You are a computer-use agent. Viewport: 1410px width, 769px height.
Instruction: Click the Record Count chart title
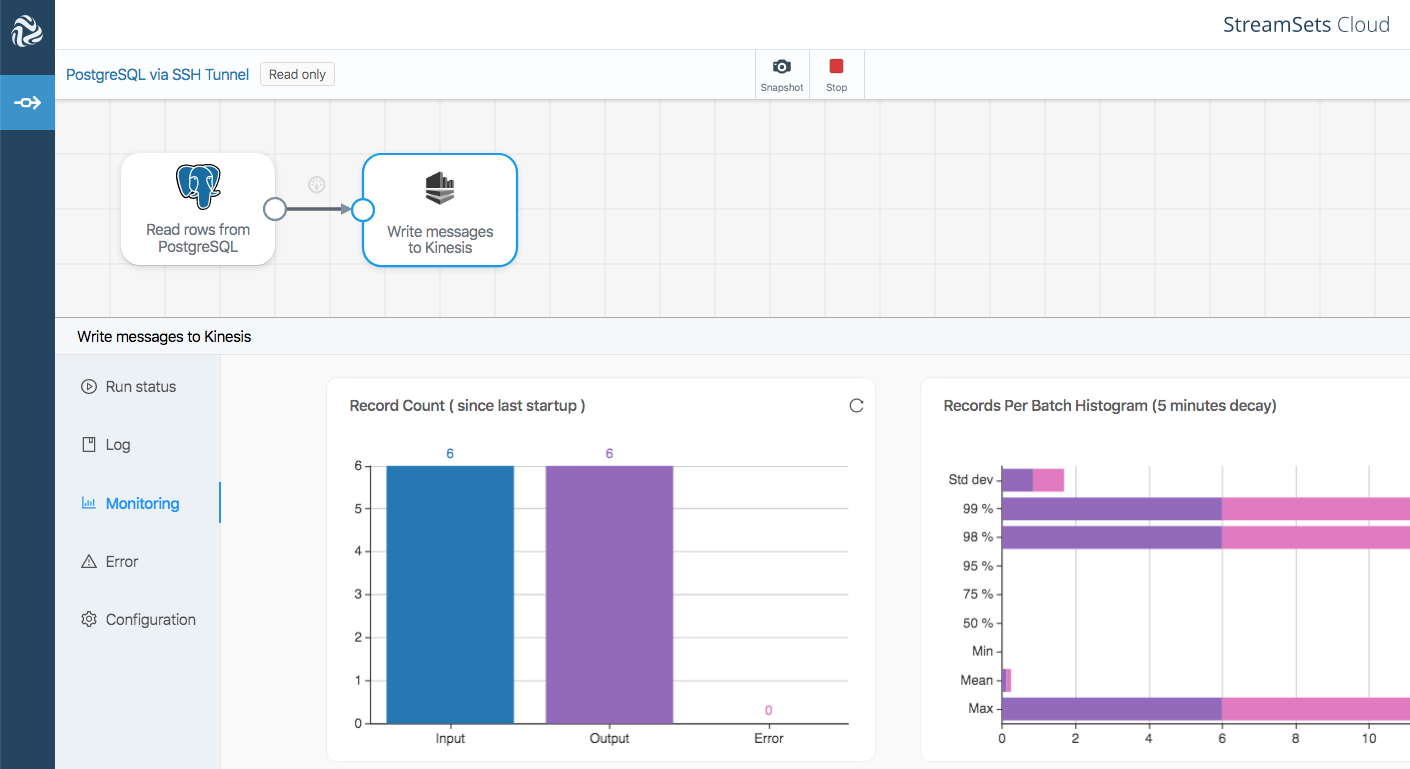coord(467,405)
